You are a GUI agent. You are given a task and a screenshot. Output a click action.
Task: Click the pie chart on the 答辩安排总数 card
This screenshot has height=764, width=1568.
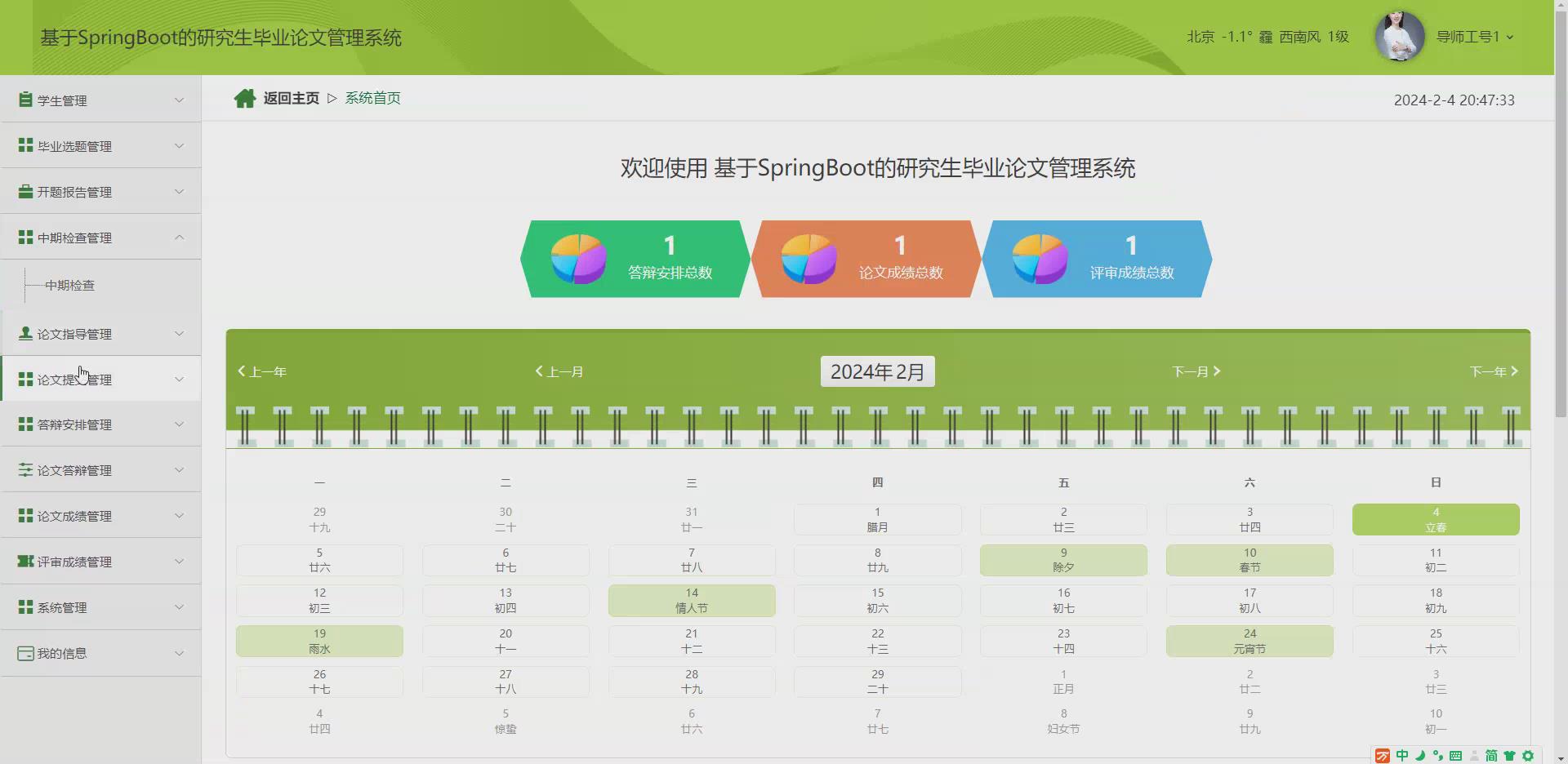[577, 257]
